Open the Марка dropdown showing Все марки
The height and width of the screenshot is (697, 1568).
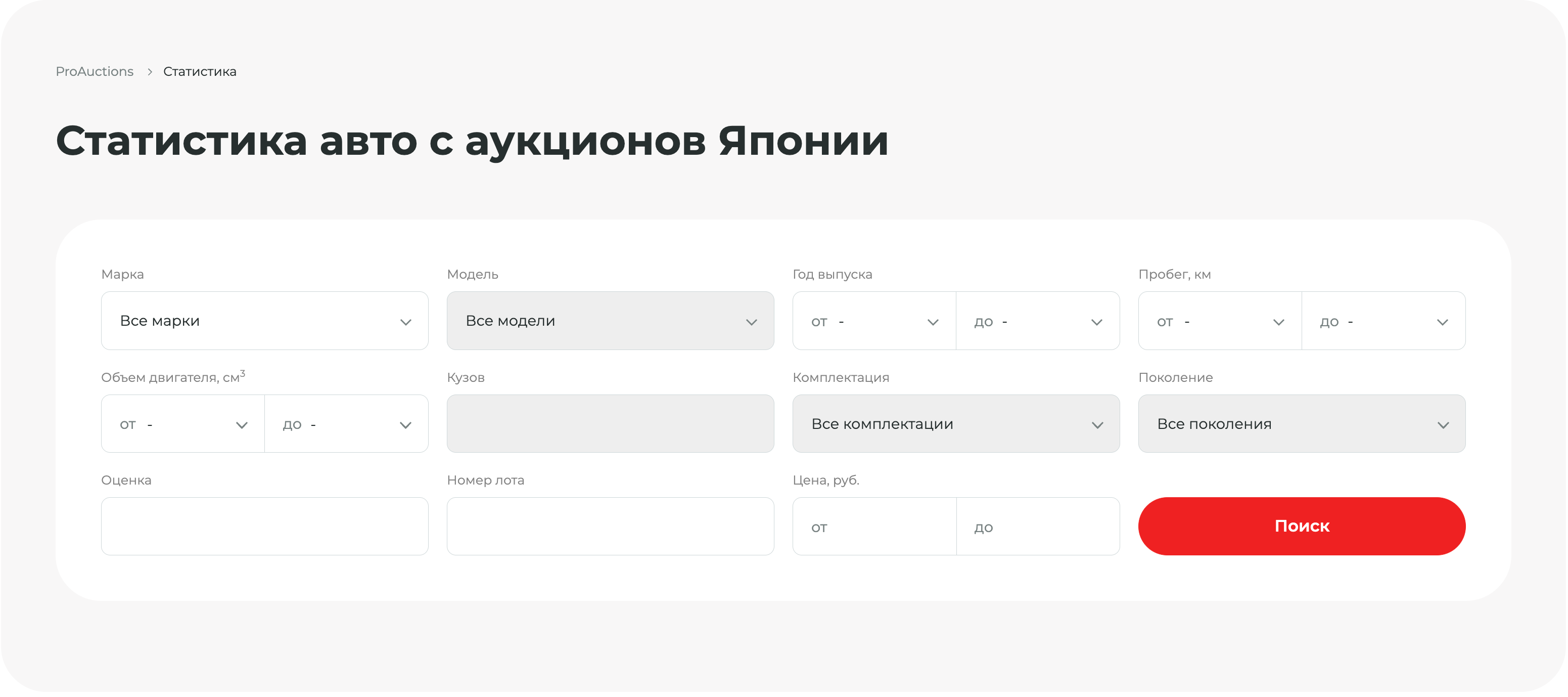click(265, 321)
